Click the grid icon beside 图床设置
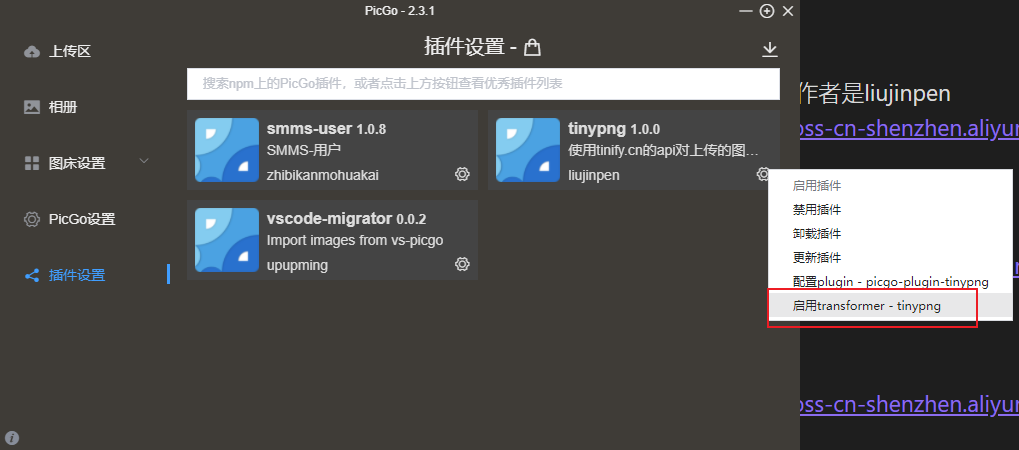 click(x=32, y=163)
